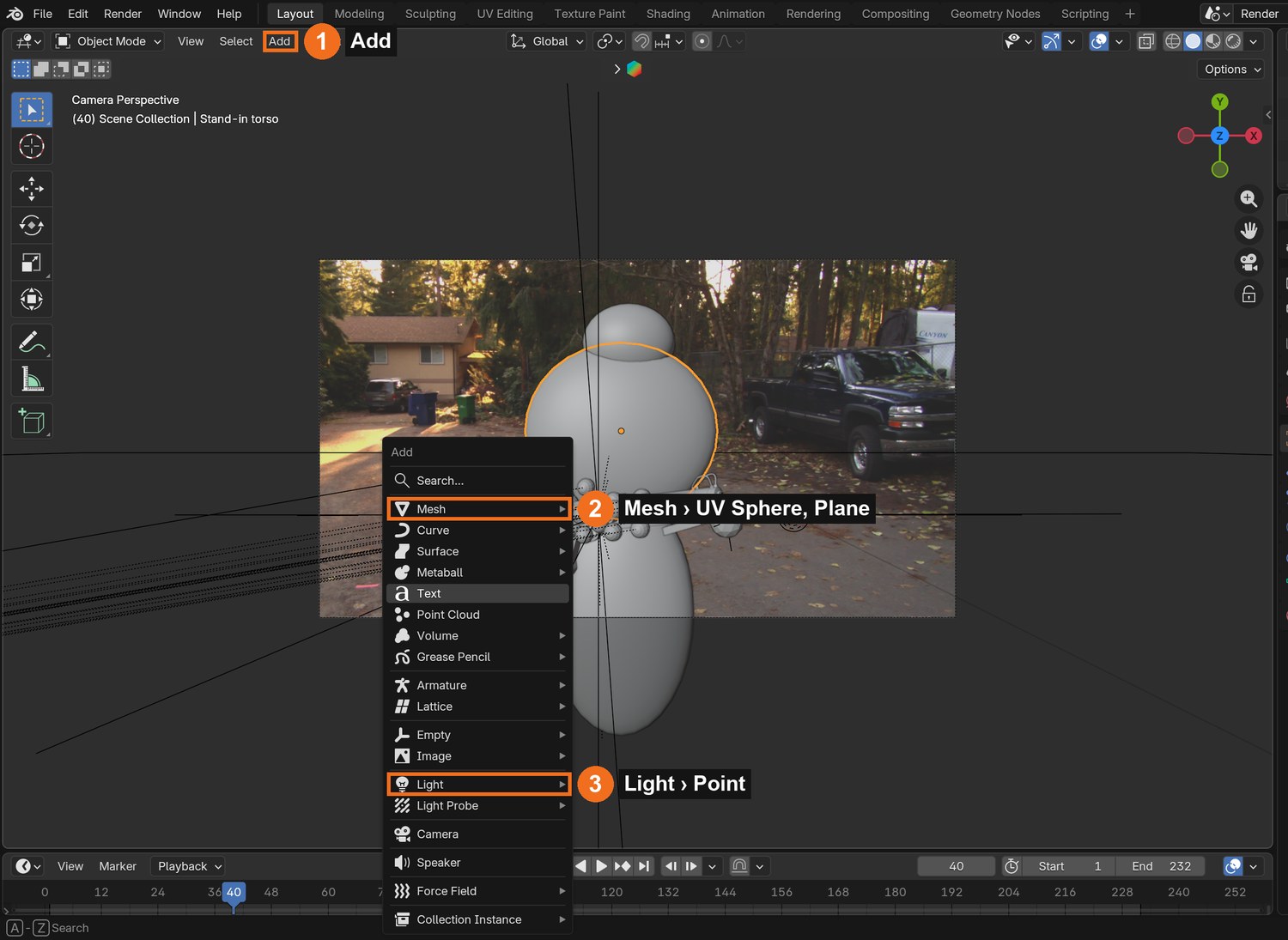Viewport: 1288px width, 940px height.
Task: Click the pan view hand icon
Action: coord(1249,231)
